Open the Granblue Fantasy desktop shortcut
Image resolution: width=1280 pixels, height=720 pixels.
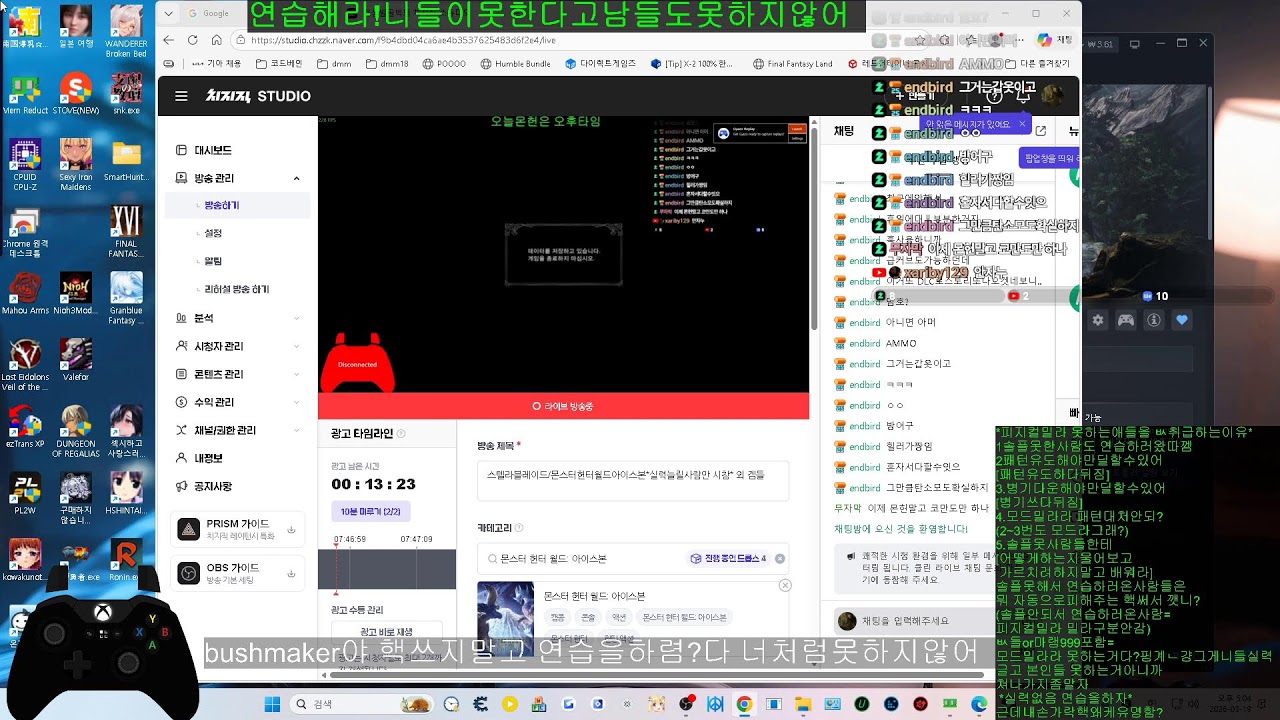click(x=127, y=297)
